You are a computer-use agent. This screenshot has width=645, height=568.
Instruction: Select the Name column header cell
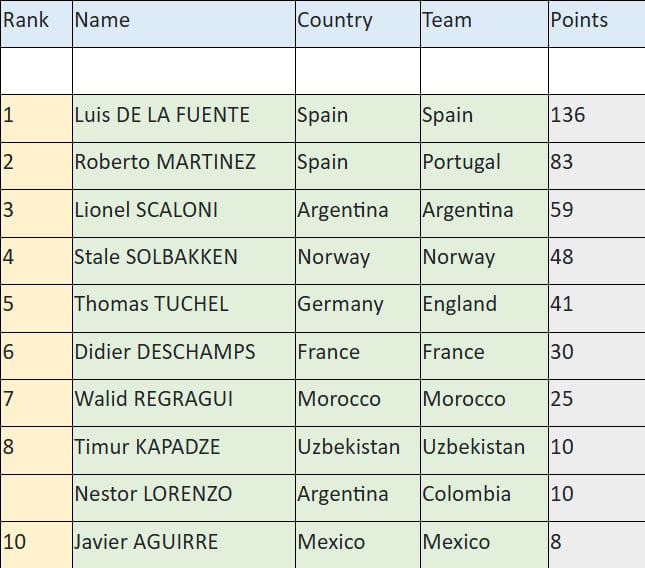[x=183, y=21]
